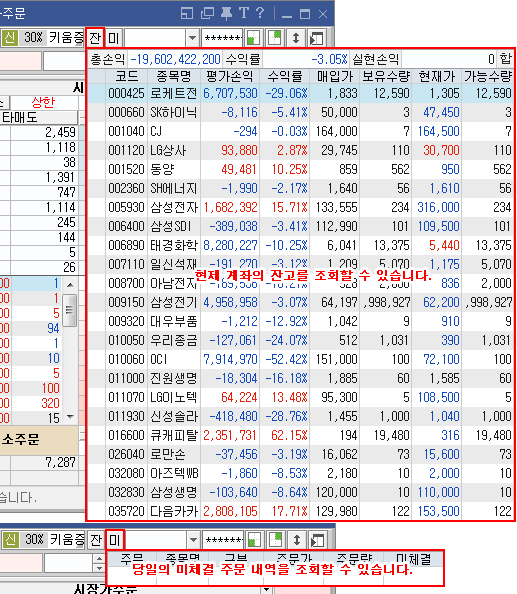
Task: Toggle the 30% button in top toolbar
Action: (33, 38)
